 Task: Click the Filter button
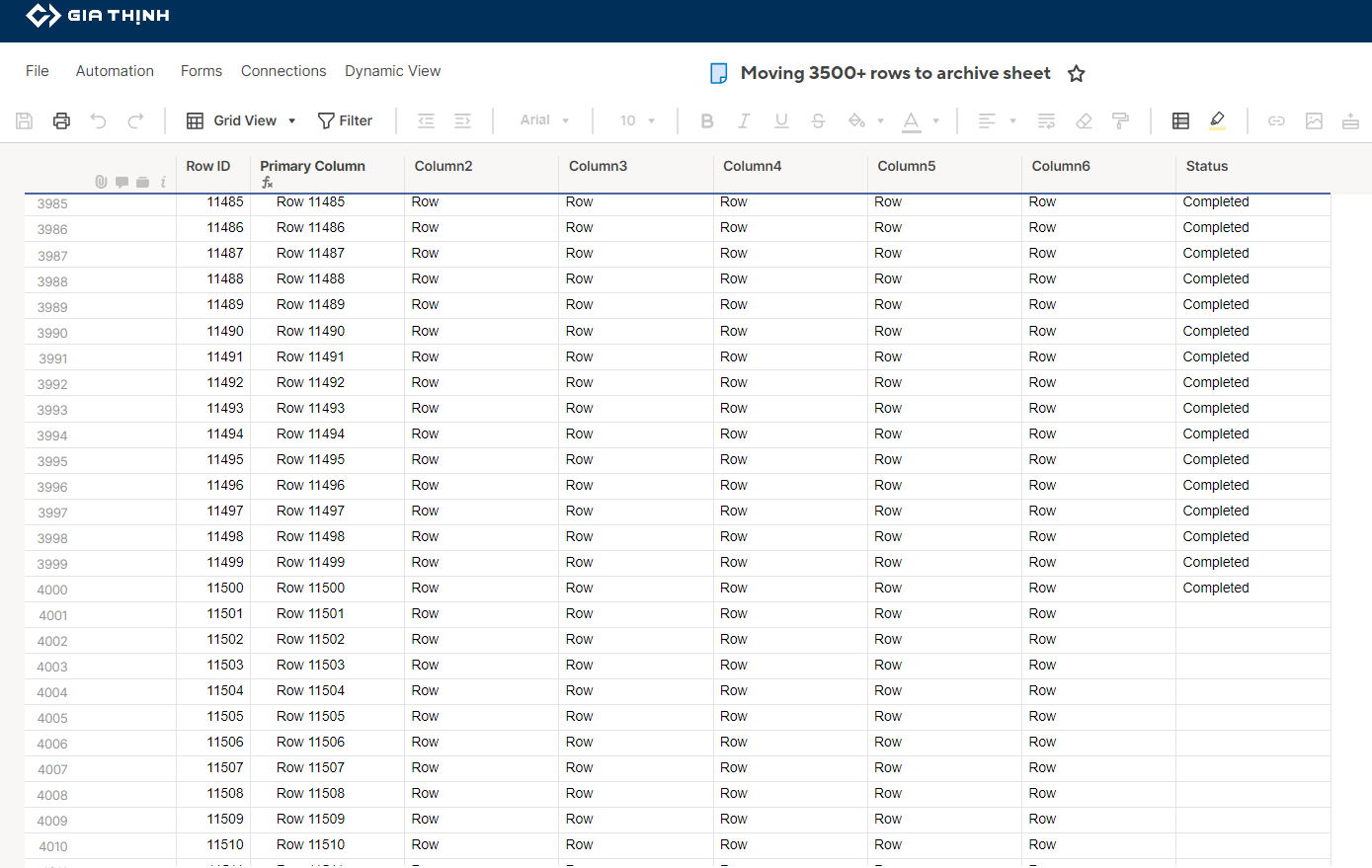(x=345, y=120)
